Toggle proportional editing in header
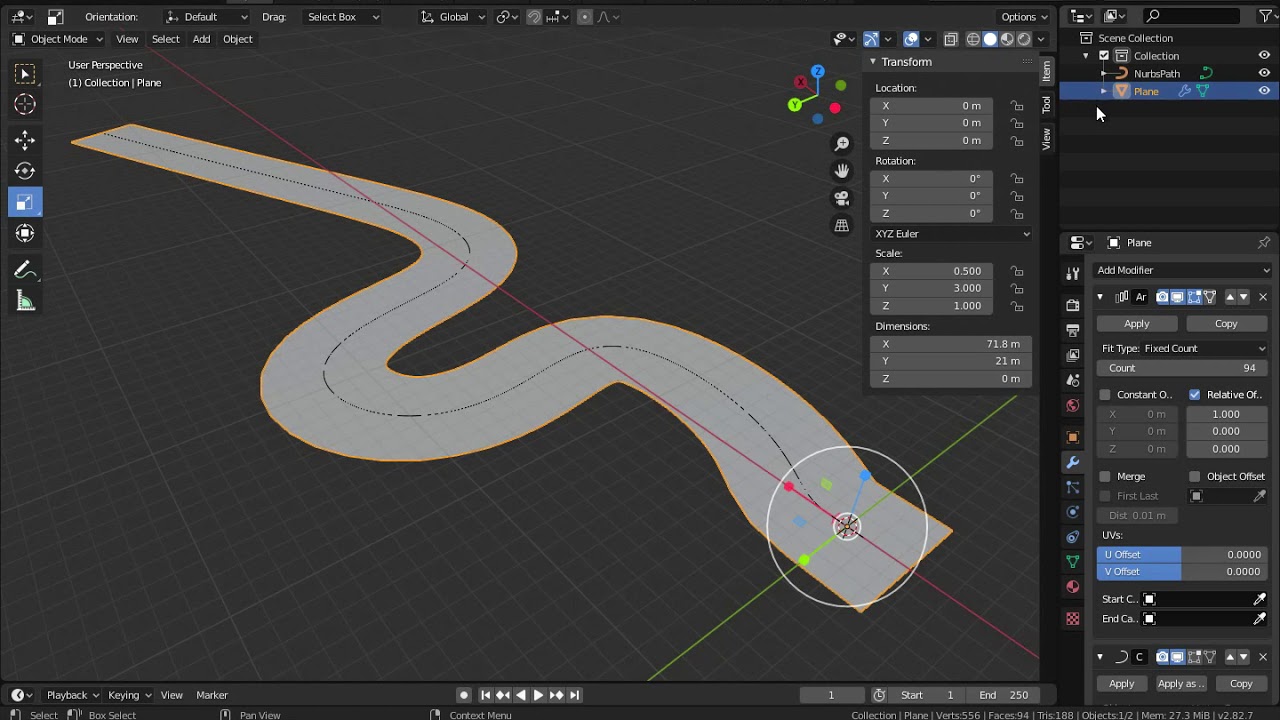This screenshot has height=720, width=1280. coord(585,17)
